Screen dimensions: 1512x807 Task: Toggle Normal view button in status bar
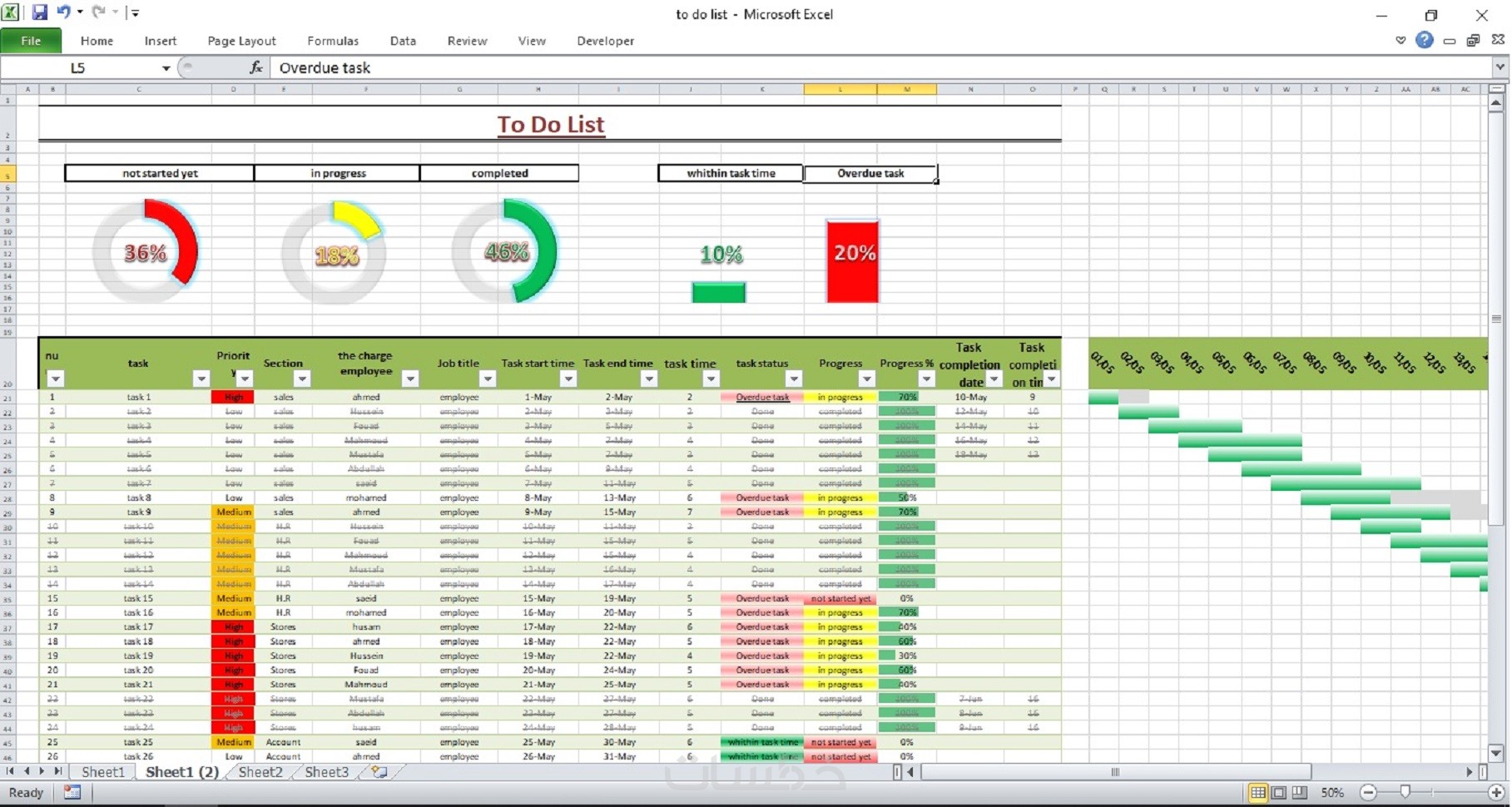(1258, 793)
